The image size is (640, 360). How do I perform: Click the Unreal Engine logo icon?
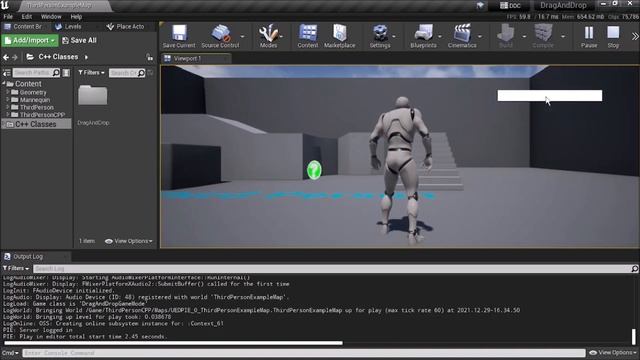tap(5, 5)
